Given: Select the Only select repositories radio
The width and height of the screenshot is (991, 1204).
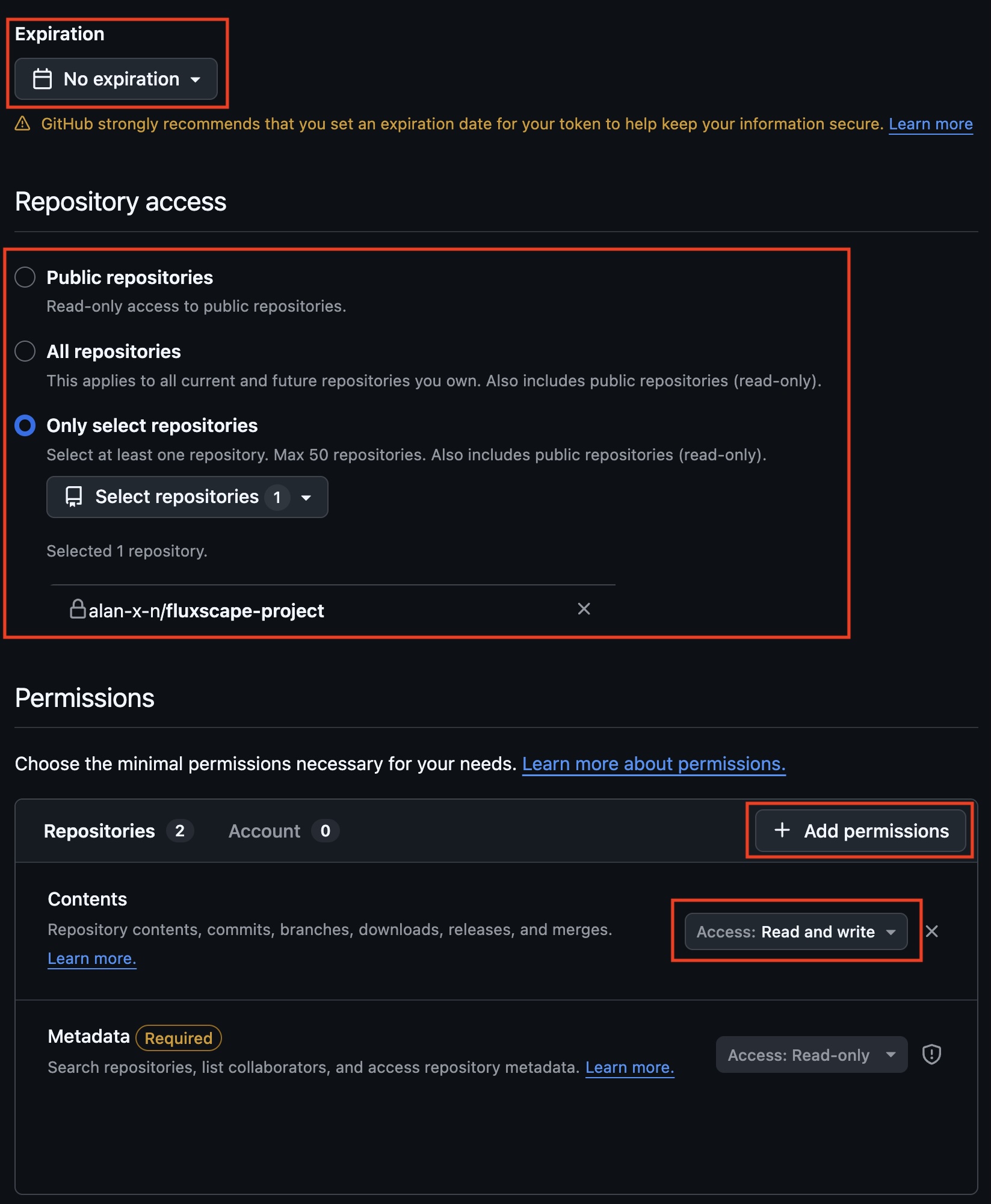Looking at the screenshot, I should coord(25,425).
